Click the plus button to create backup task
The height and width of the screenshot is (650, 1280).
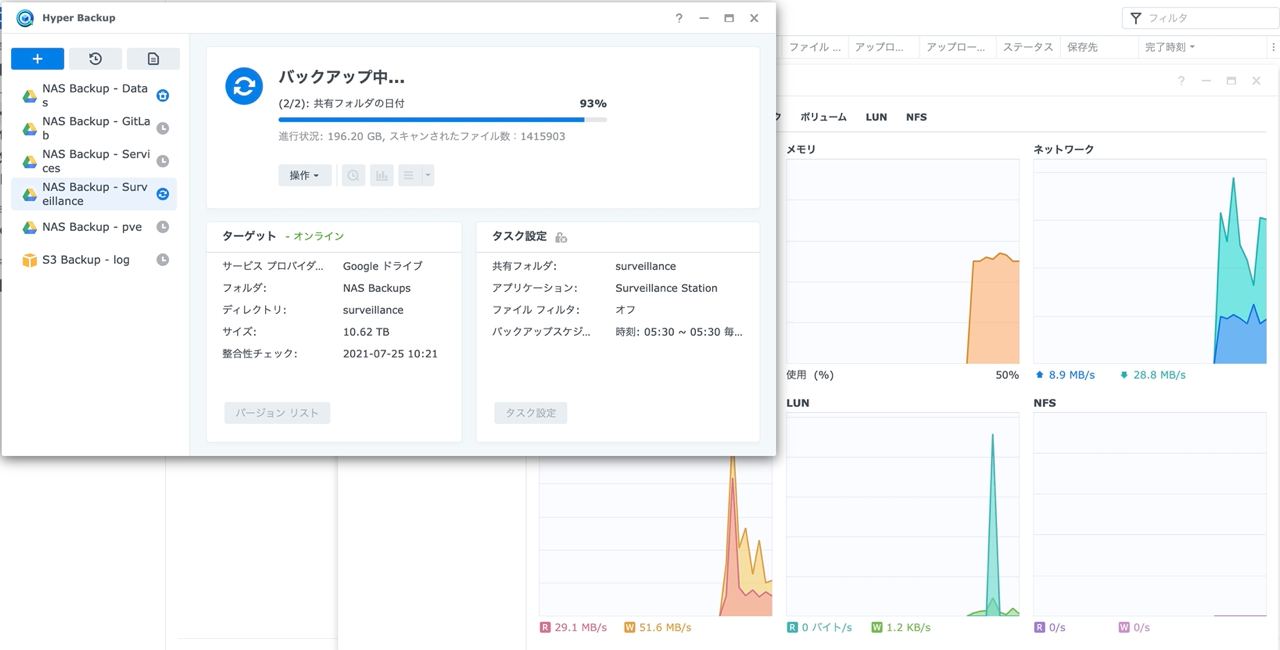38,59
